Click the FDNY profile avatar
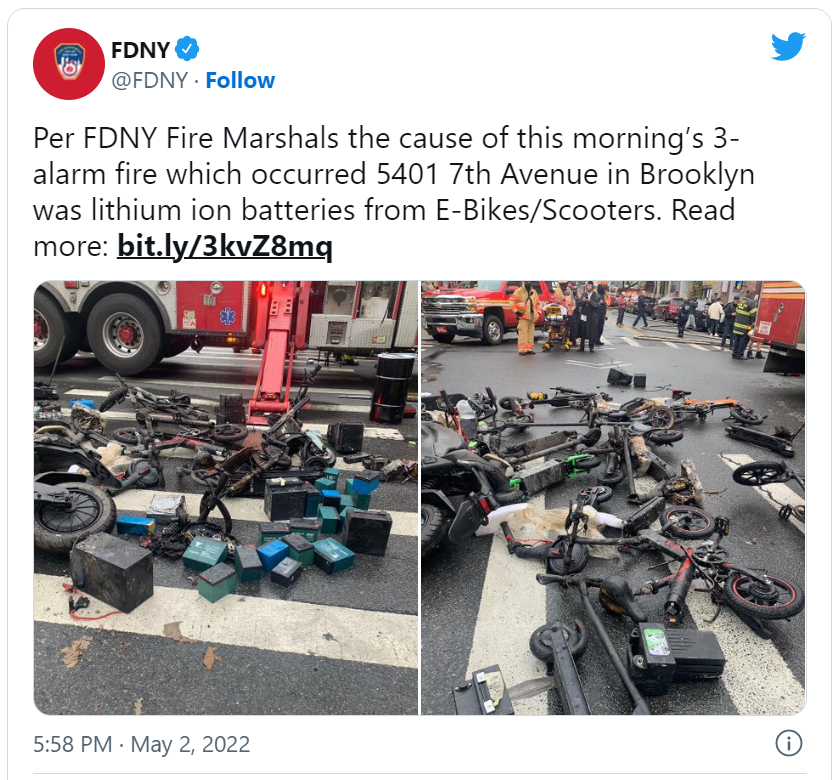840x780 pixels. [x=69, y=64]
